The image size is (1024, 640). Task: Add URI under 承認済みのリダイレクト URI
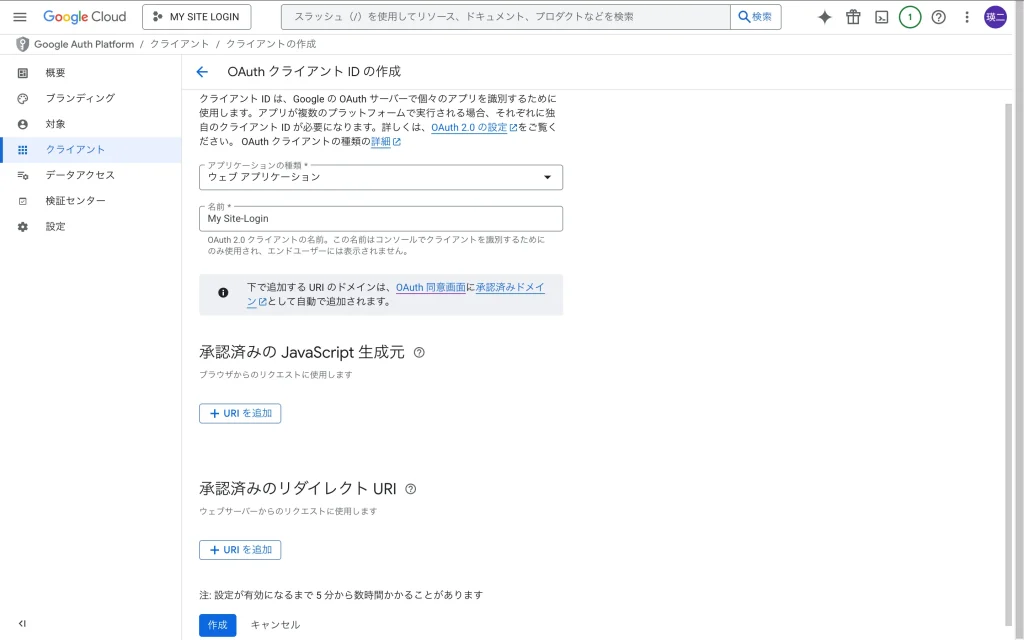240,550
